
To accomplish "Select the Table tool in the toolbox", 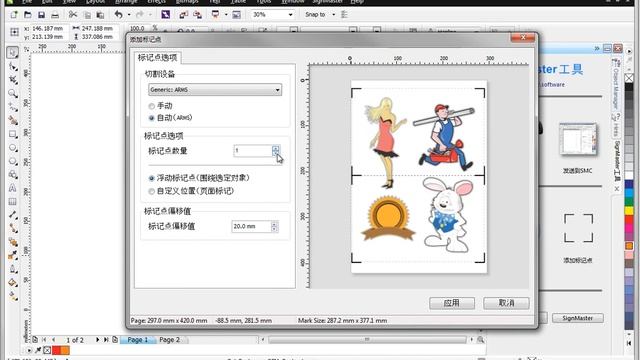I will pyautogui.click(x=13, y=202).
